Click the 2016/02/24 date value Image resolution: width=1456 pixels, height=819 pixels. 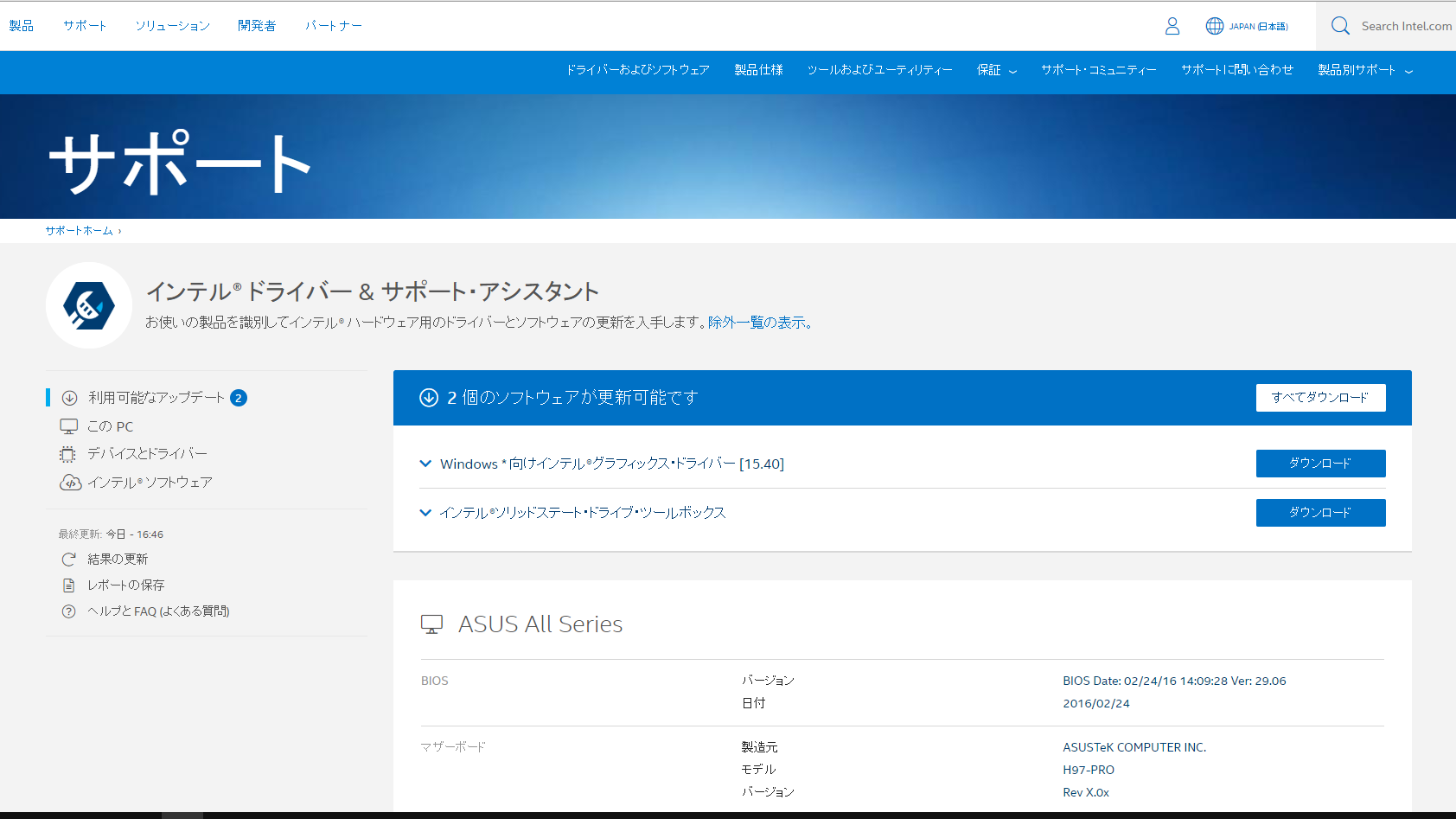point(1096,704)
